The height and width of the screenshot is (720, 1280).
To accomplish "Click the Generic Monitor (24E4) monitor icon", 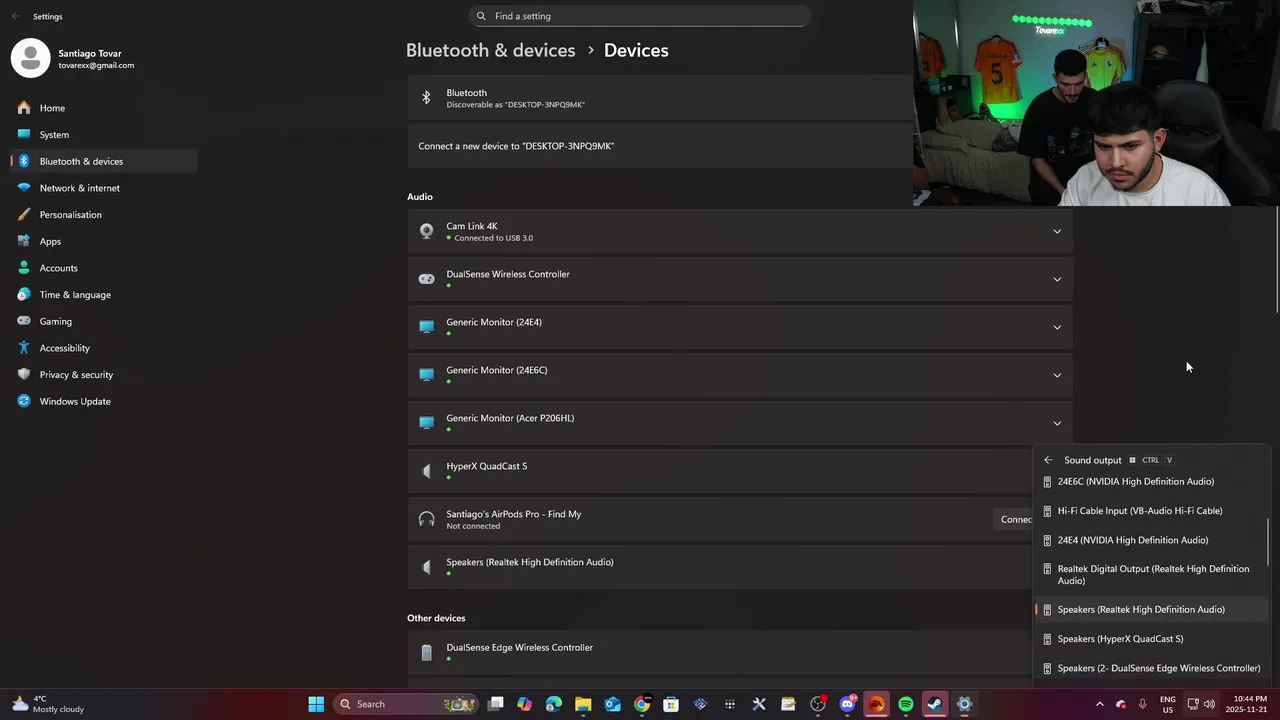I will point(427,327).
